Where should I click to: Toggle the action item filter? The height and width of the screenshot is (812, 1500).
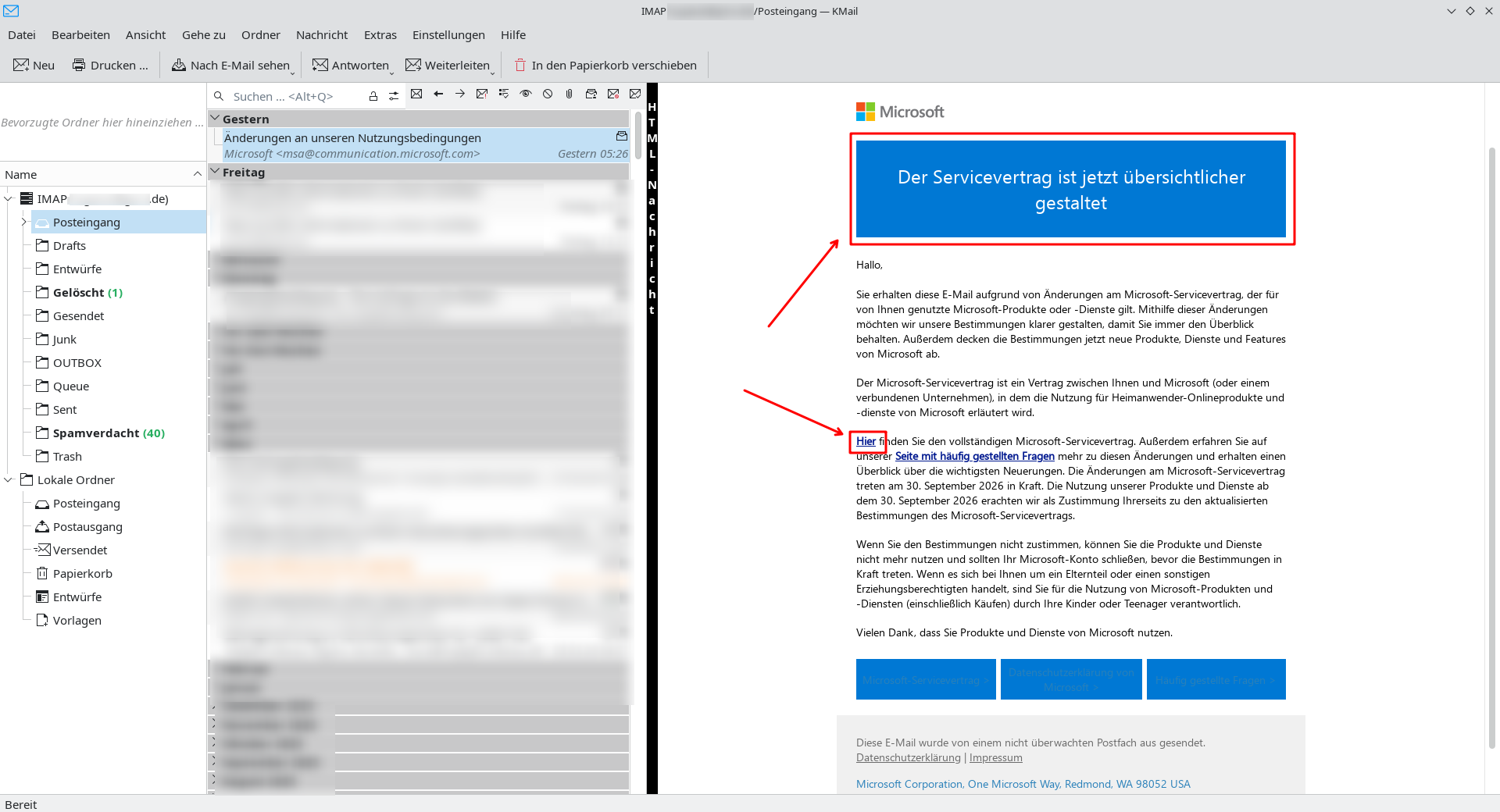coord(504,94)
